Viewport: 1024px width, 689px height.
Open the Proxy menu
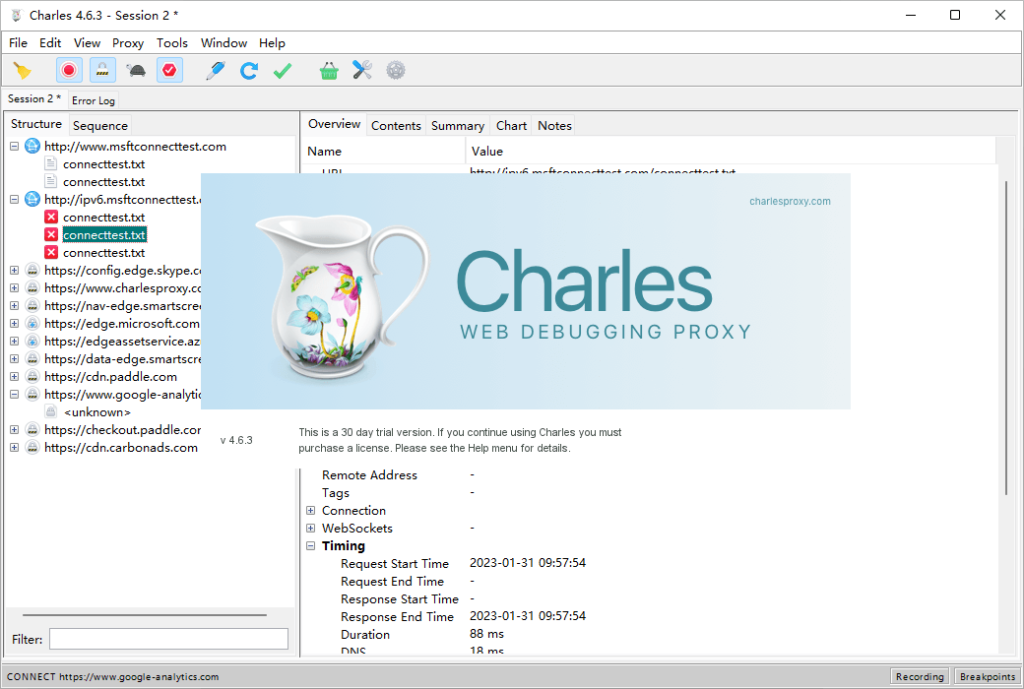pyautogui.click(x=127, y=43)
